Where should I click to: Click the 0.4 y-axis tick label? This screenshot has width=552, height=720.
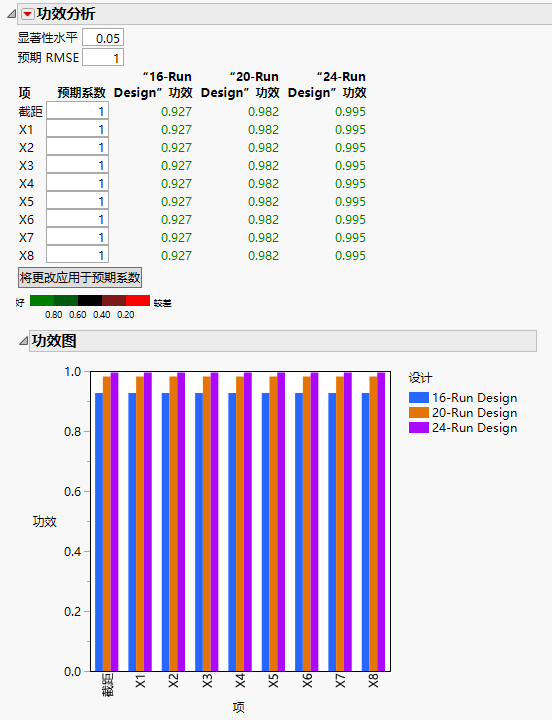click(73, 551)
